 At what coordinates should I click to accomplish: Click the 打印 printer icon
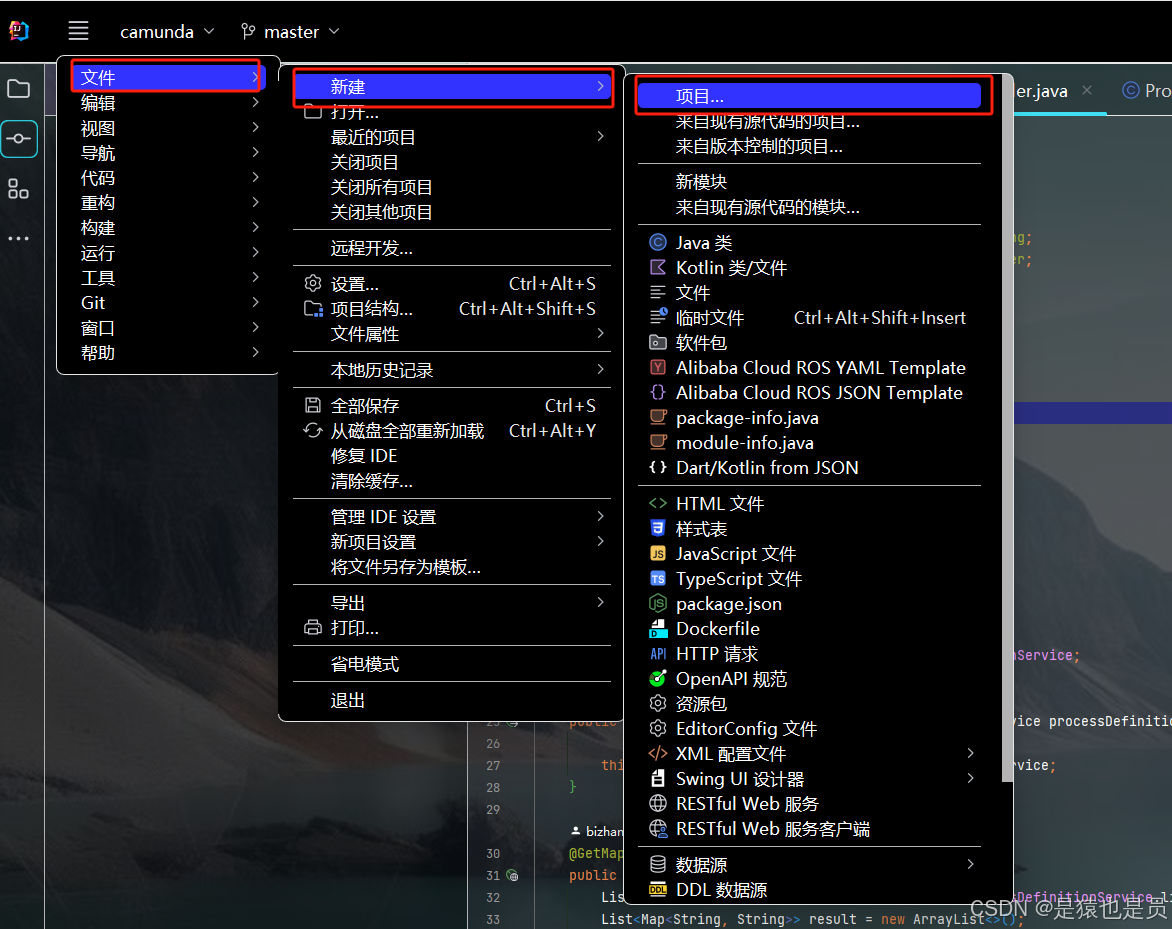click(x=312, y=628)
